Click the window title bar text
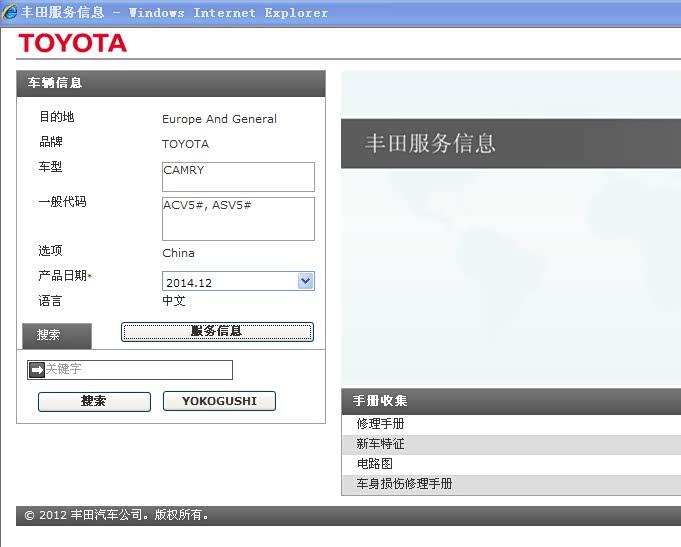 174,13
